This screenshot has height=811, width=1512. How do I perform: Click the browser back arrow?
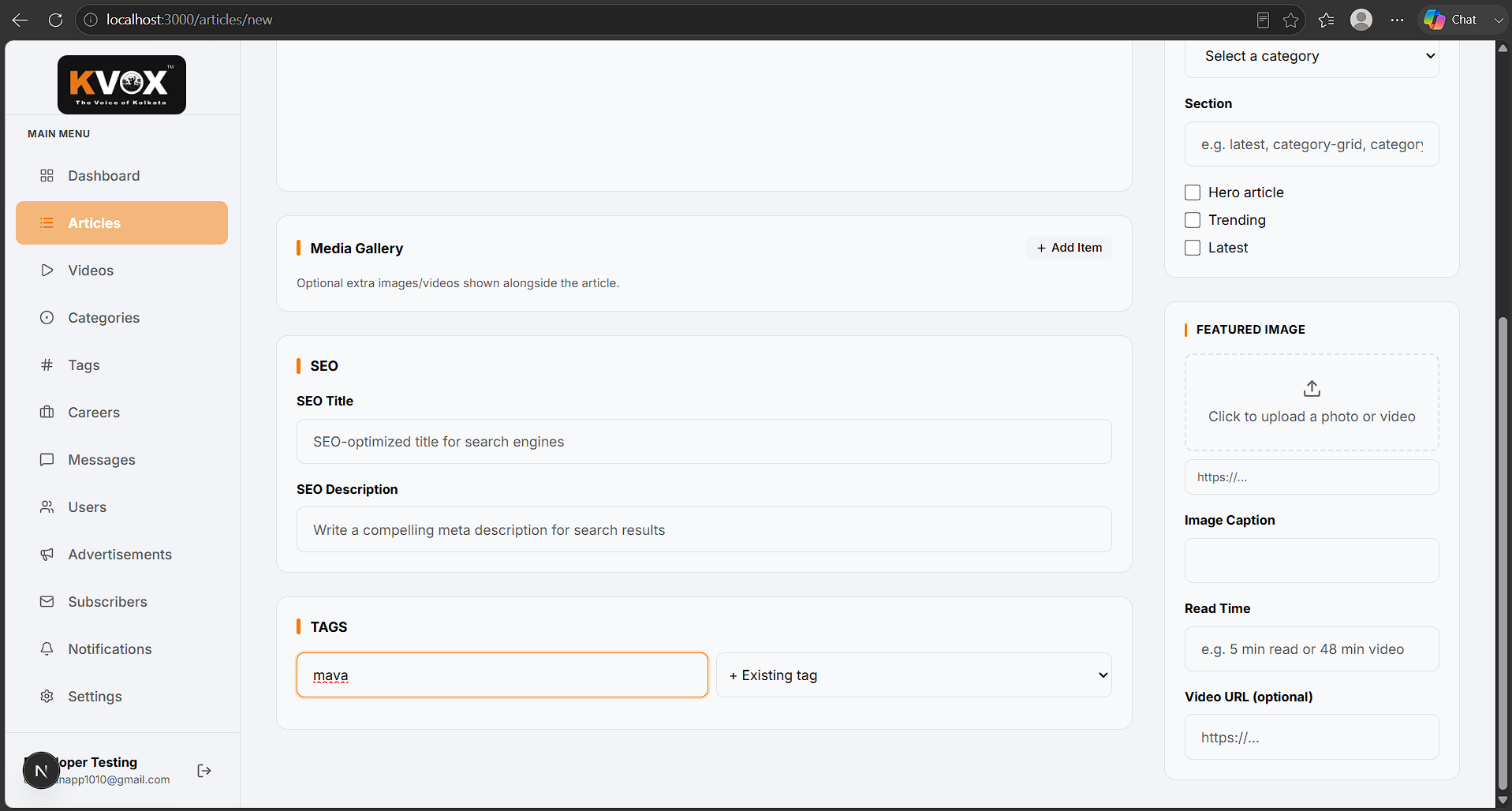21,20
